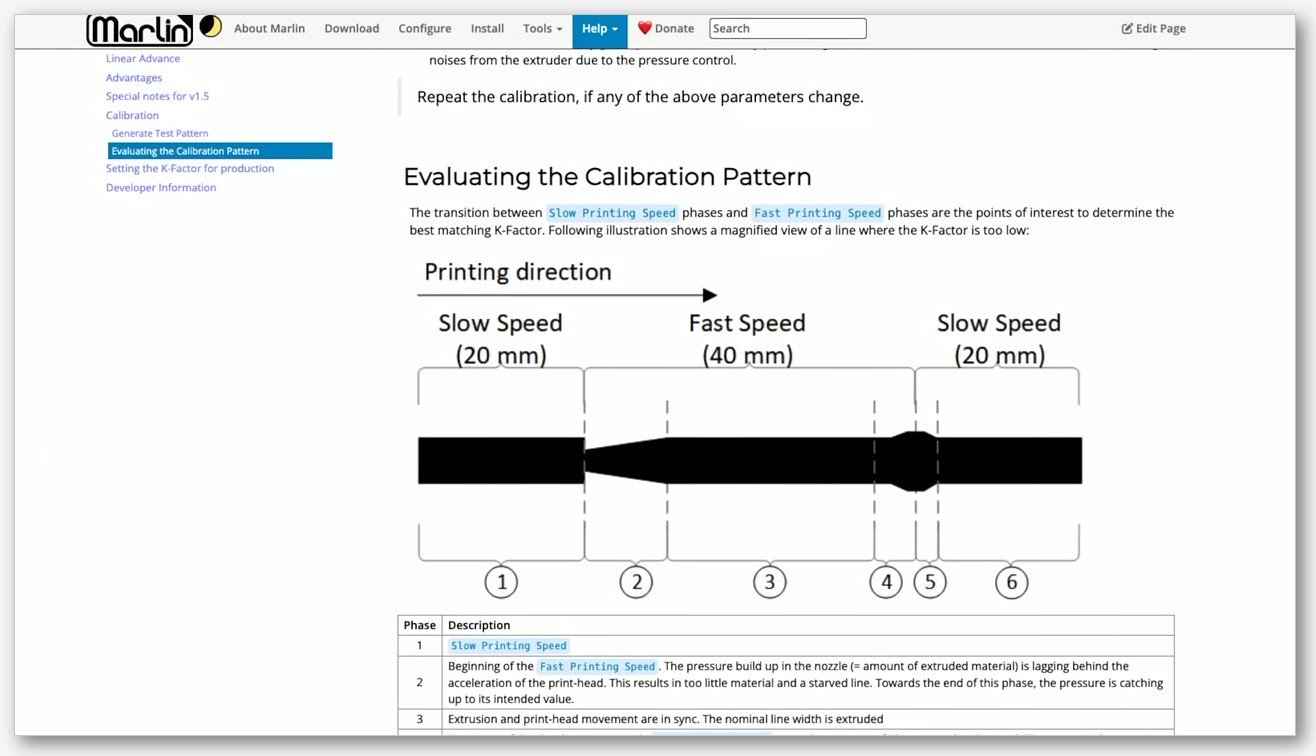Go to Linear Advance sidebar link

pyautogui.click(x=143, y=59)
